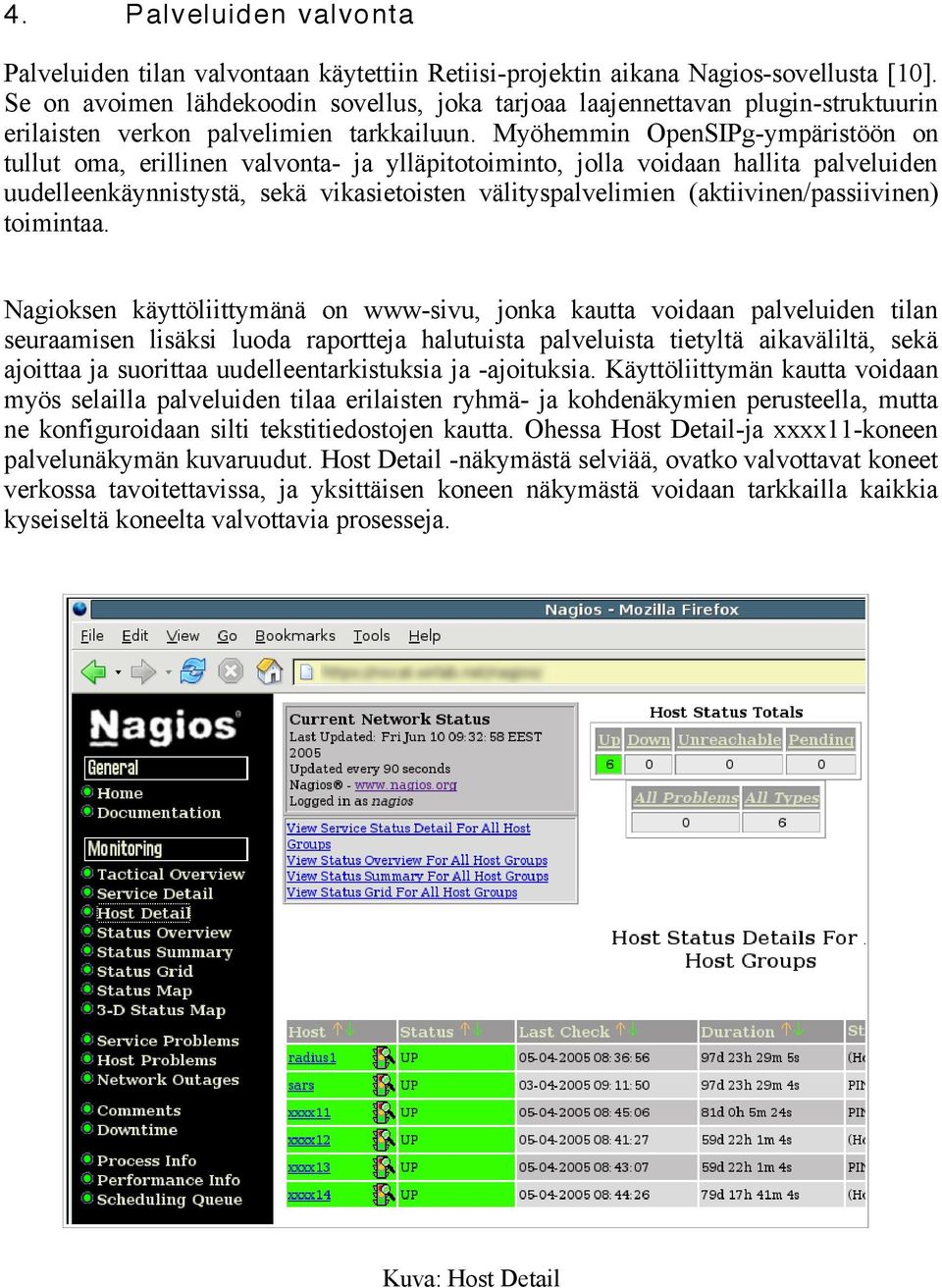The height and width of the screenshot is (1288, 942).
Task: Open Downtime in the sidebar
Action: point(136,1130)
